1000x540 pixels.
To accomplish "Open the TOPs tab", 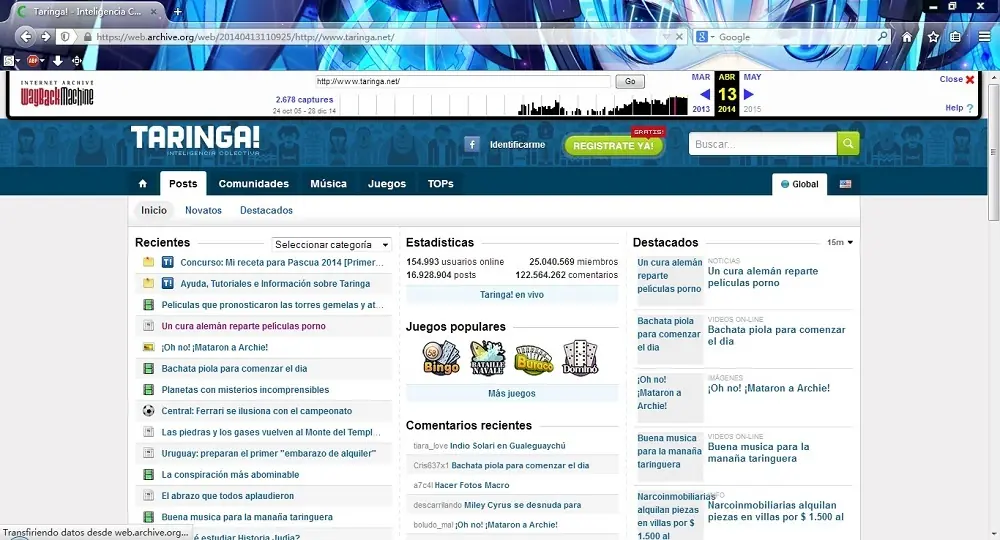I will [441, 184].
